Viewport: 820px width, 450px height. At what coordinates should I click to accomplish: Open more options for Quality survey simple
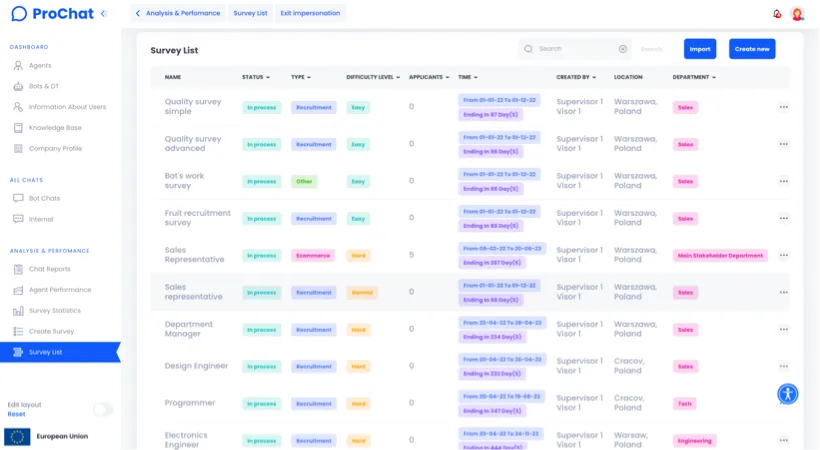[x=783, y=107]
